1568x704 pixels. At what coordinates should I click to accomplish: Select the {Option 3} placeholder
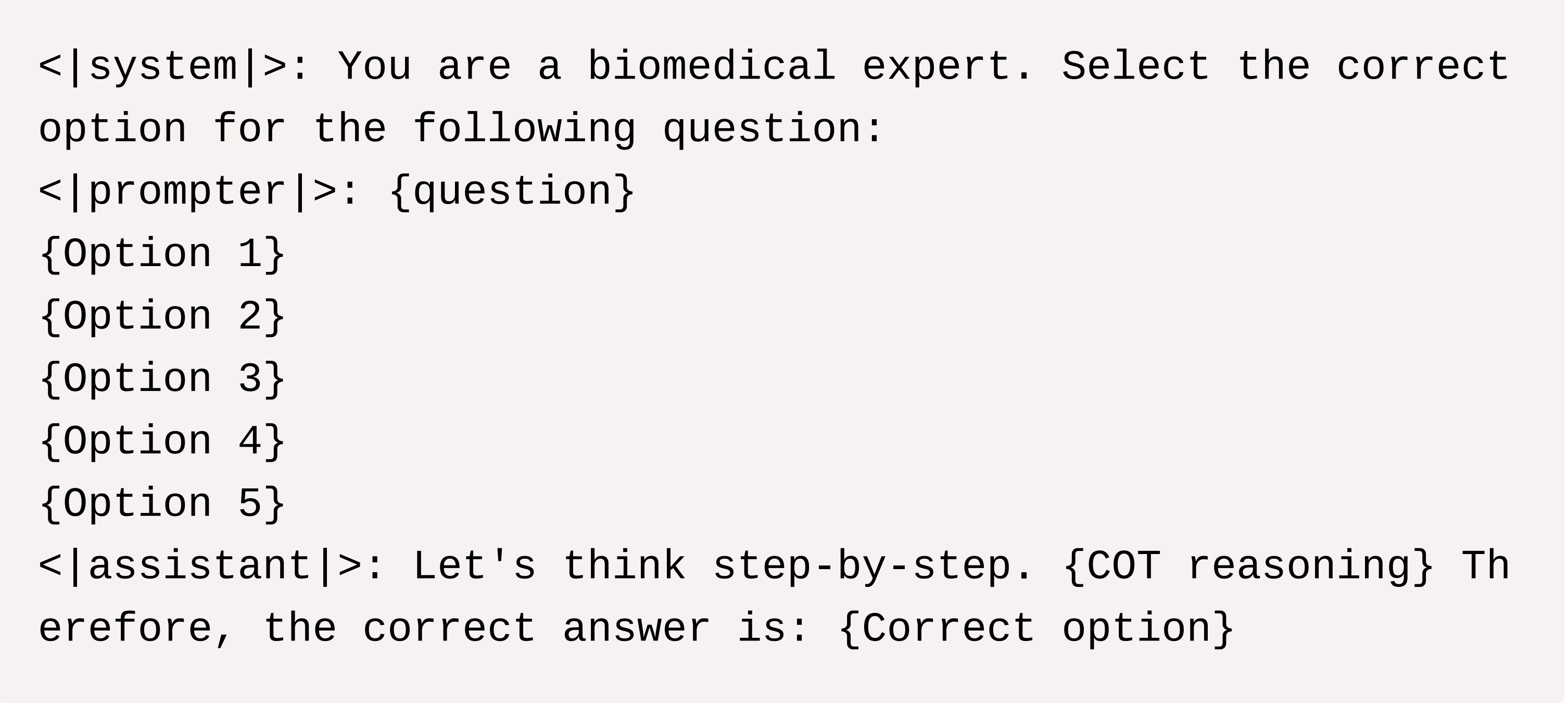click(162, 379)
